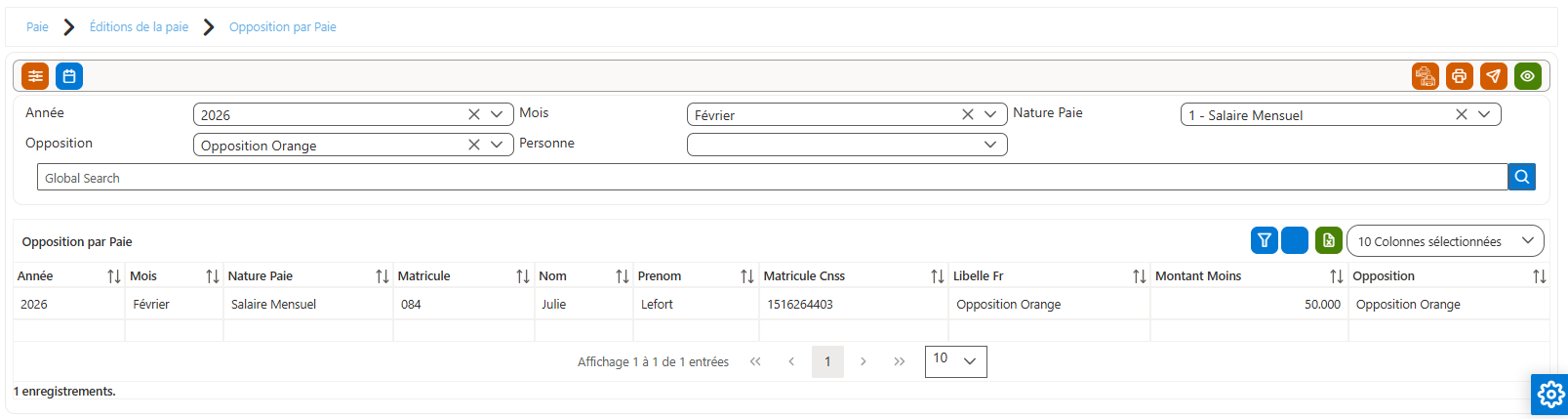Expand the Mois Février dropdown

990,114
